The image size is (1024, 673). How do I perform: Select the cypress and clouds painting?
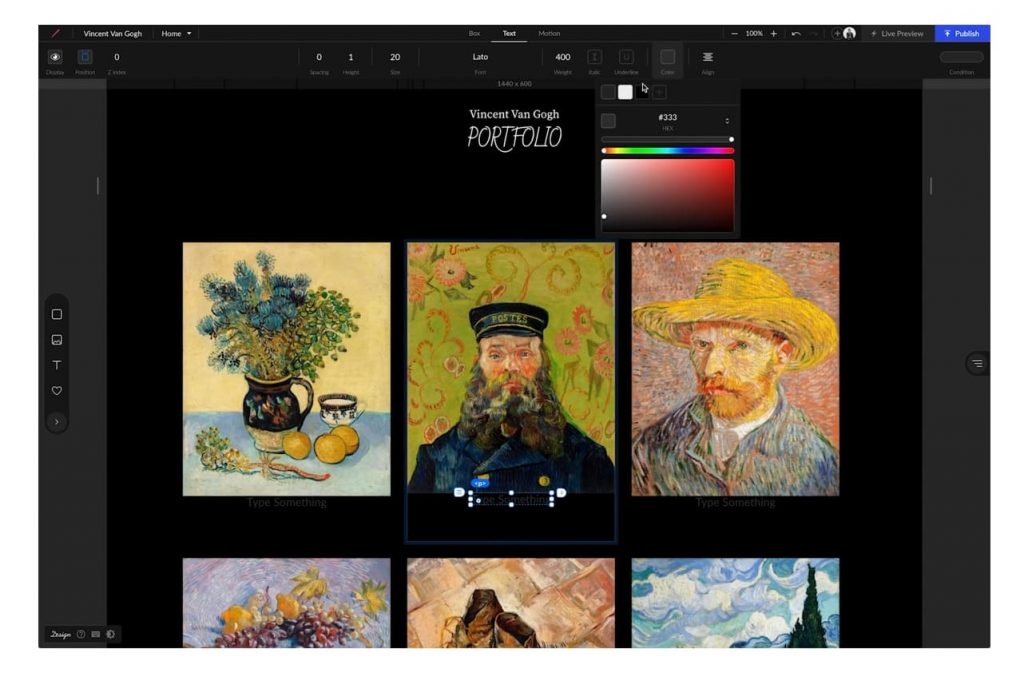(735, 603)
